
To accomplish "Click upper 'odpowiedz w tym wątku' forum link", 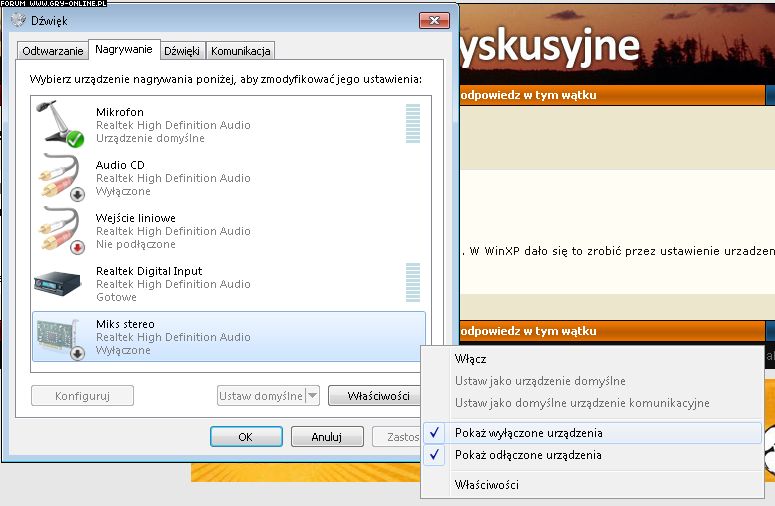I will [528, 95].
